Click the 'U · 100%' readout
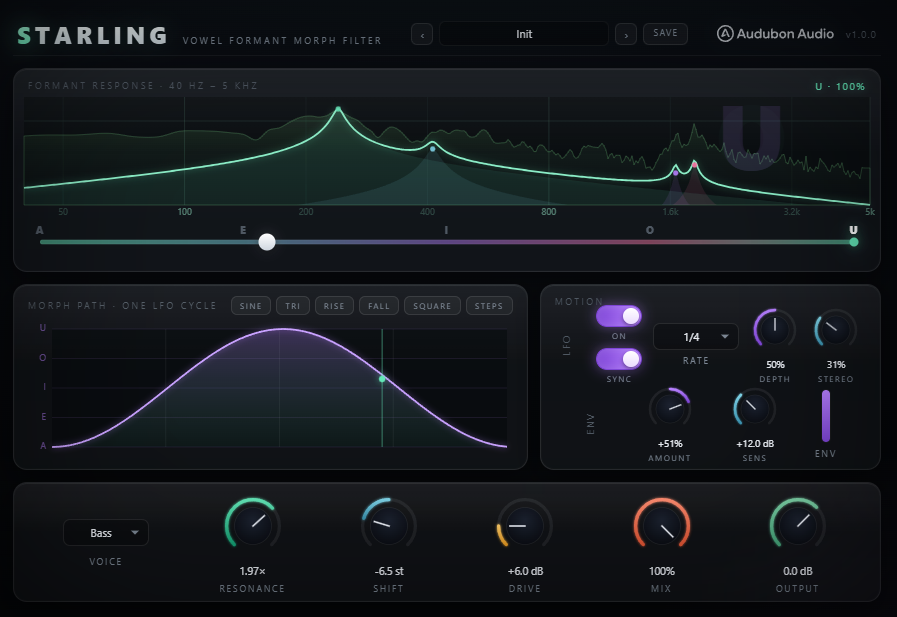 coord(840,86)
